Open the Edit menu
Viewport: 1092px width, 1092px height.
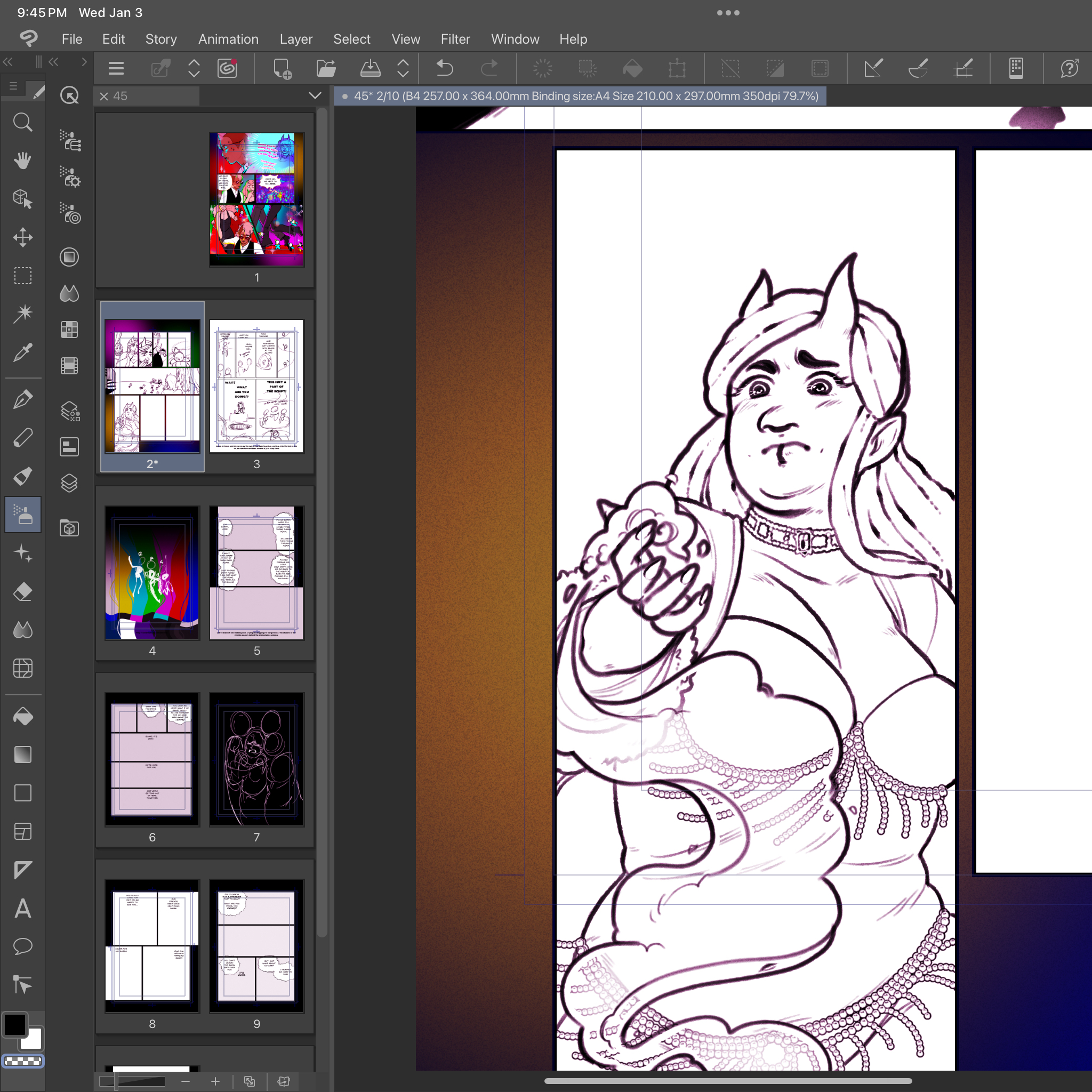tap(113, 39)
